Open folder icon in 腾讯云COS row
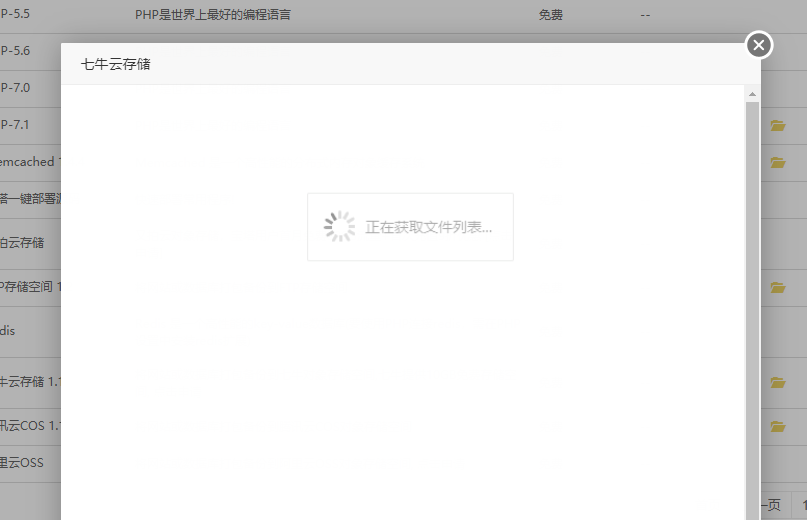This screenshot has width=807, height=520. coord(778,426)
